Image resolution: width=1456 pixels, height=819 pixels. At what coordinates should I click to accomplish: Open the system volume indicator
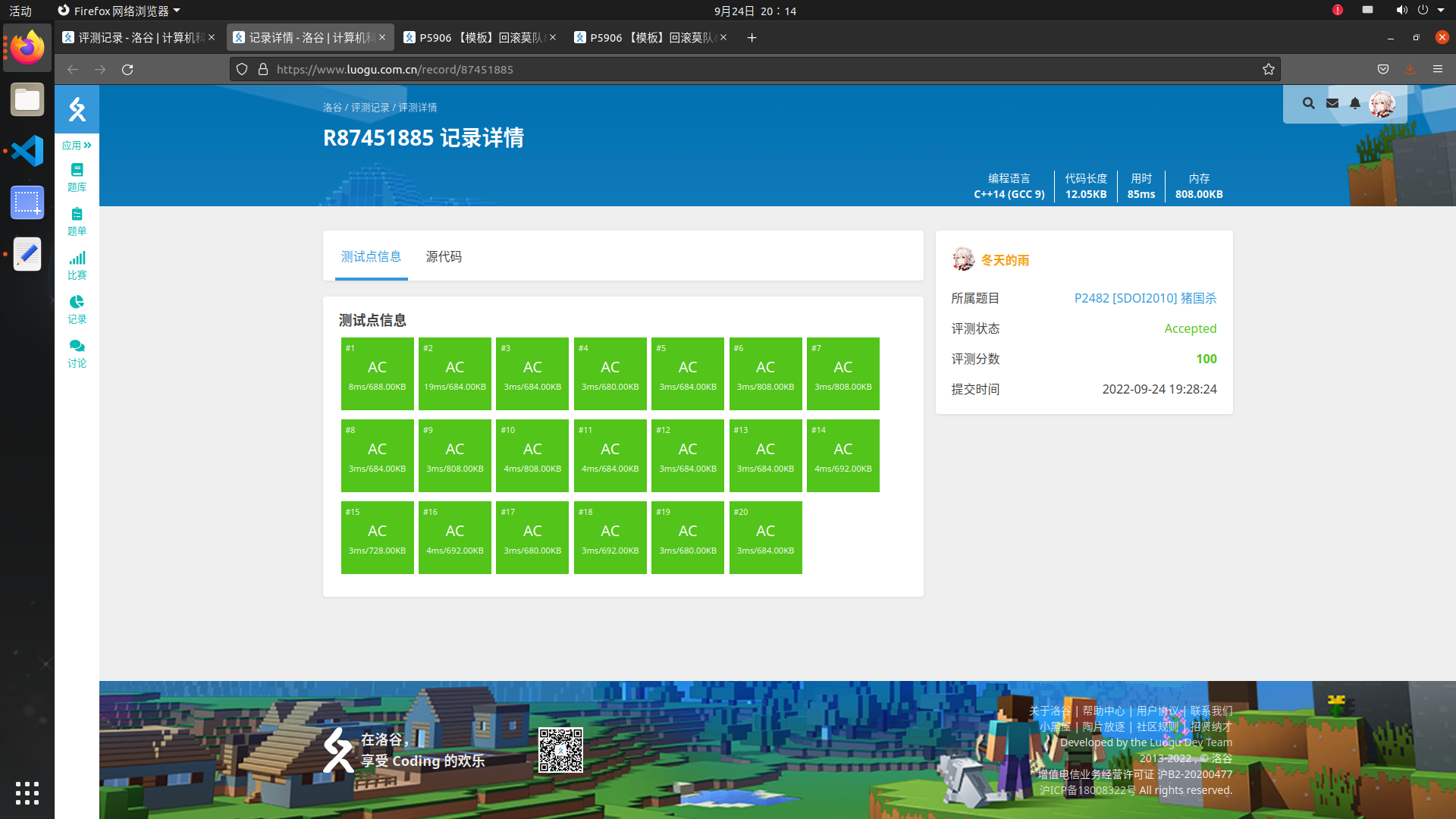[1401, 10]
